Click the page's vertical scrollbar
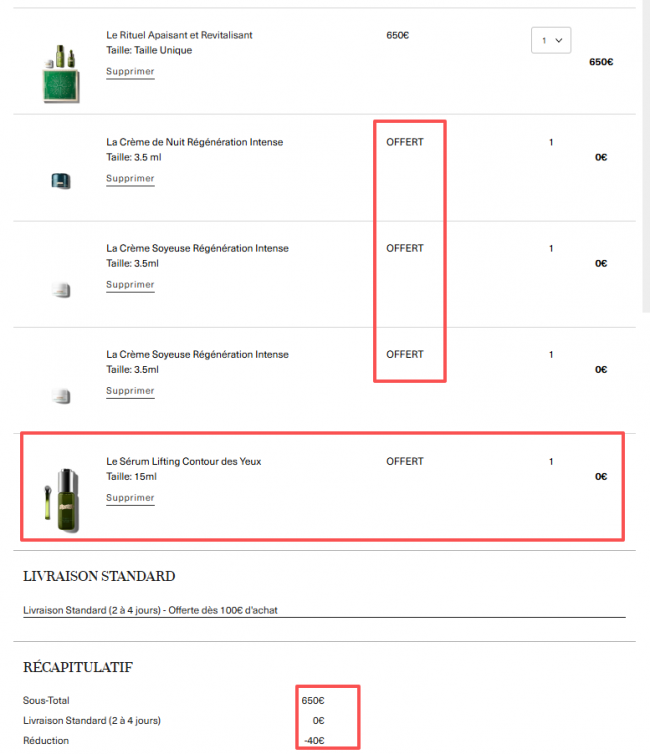The height and width of the screenshot is (754, 650). 645,150
